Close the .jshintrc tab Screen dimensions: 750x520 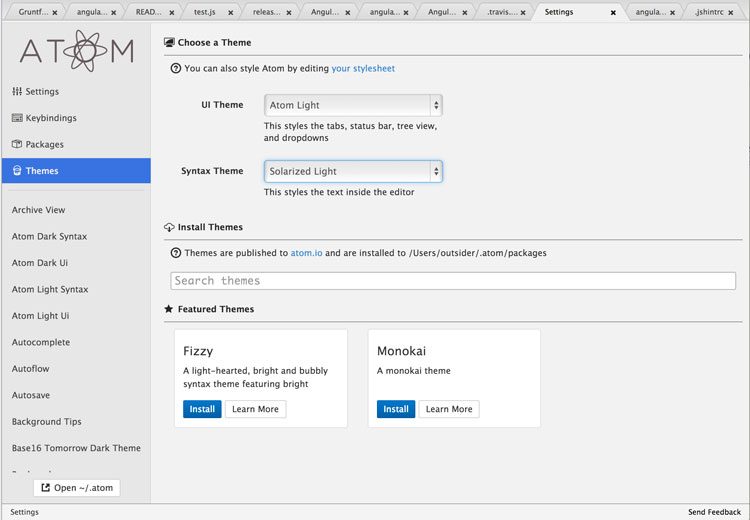pos(731,13)
